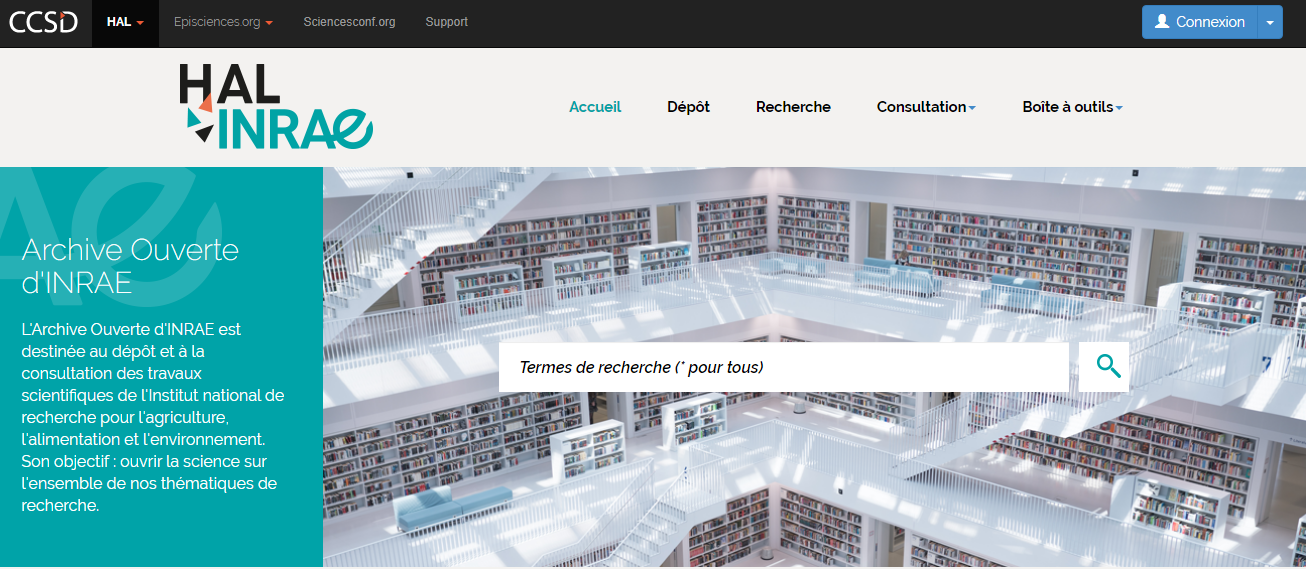Open the Support link
1308x569 pixels.
click(x=446, y=22)
